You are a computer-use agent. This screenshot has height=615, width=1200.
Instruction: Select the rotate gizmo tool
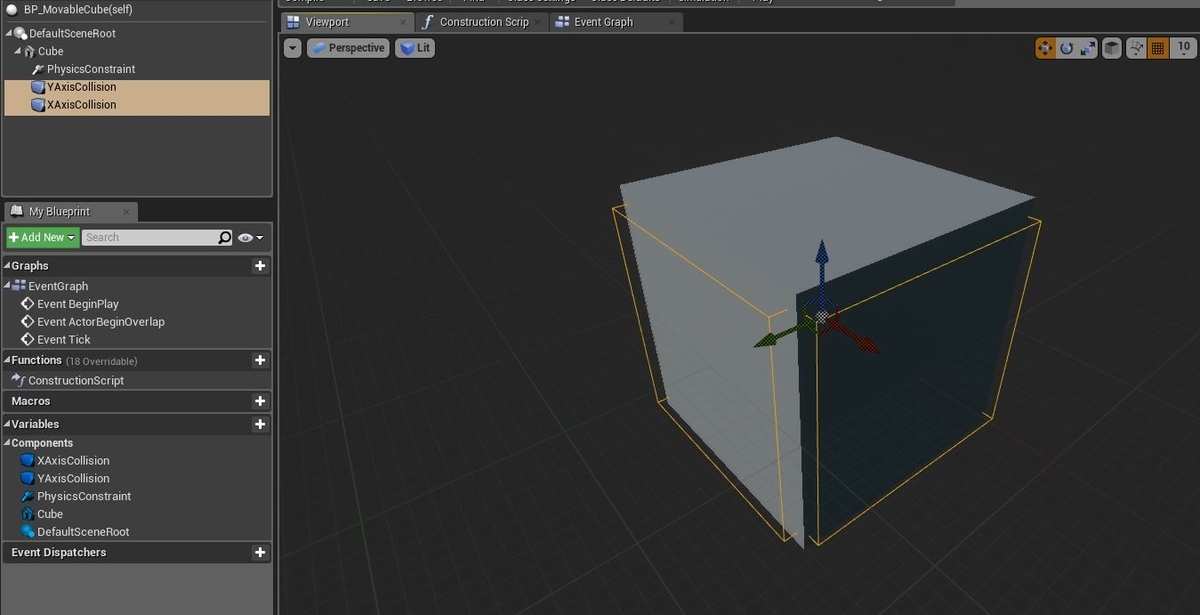click(x=1066, y=48)
